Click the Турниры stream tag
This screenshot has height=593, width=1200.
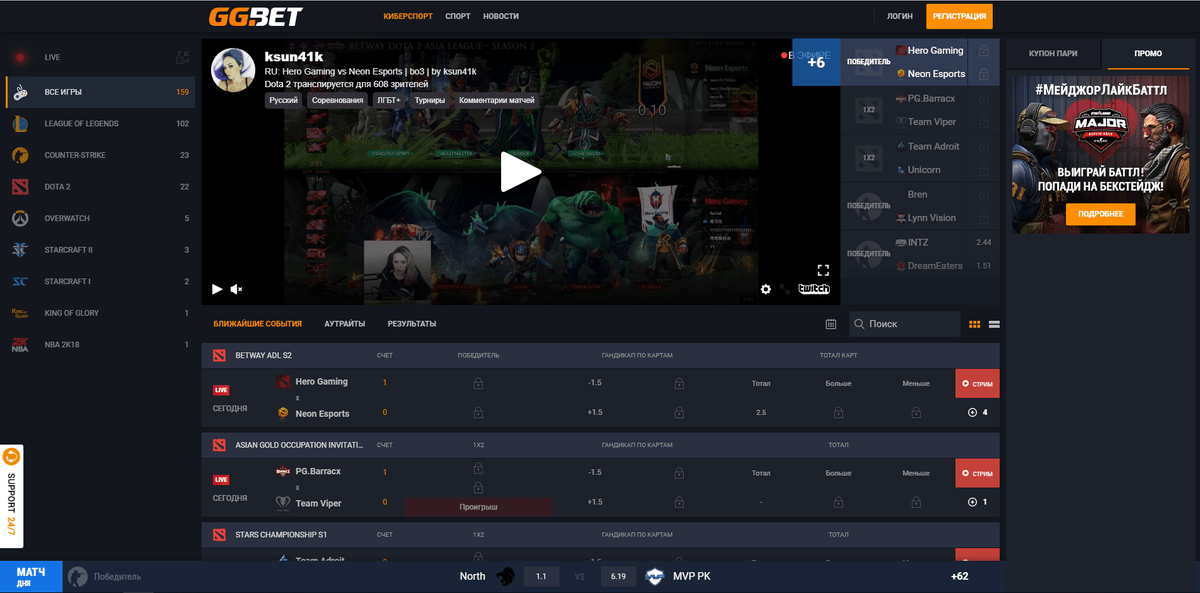430,100
